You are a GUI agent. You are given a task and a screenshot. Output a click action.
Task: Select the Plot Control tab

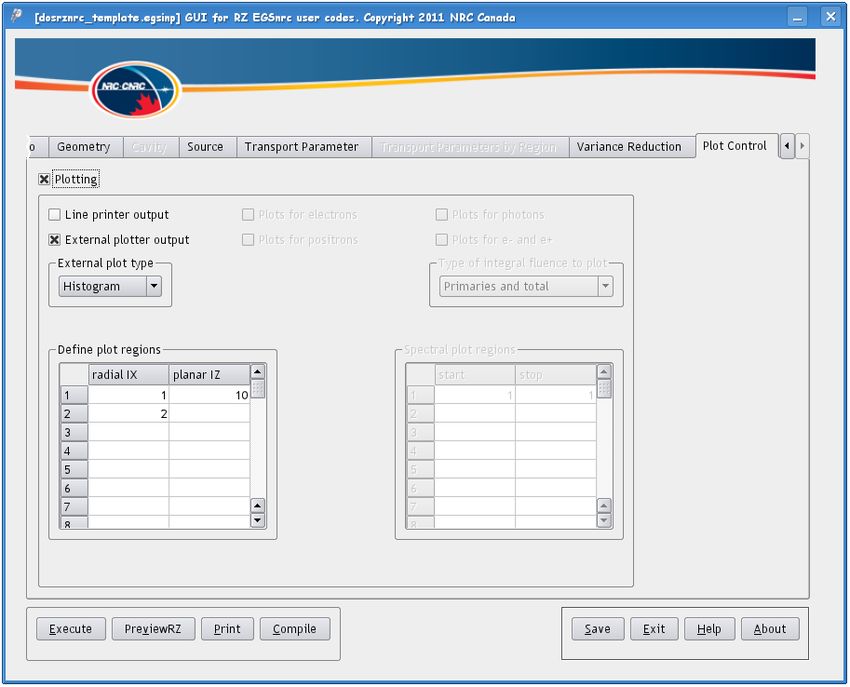coord(735,145)
